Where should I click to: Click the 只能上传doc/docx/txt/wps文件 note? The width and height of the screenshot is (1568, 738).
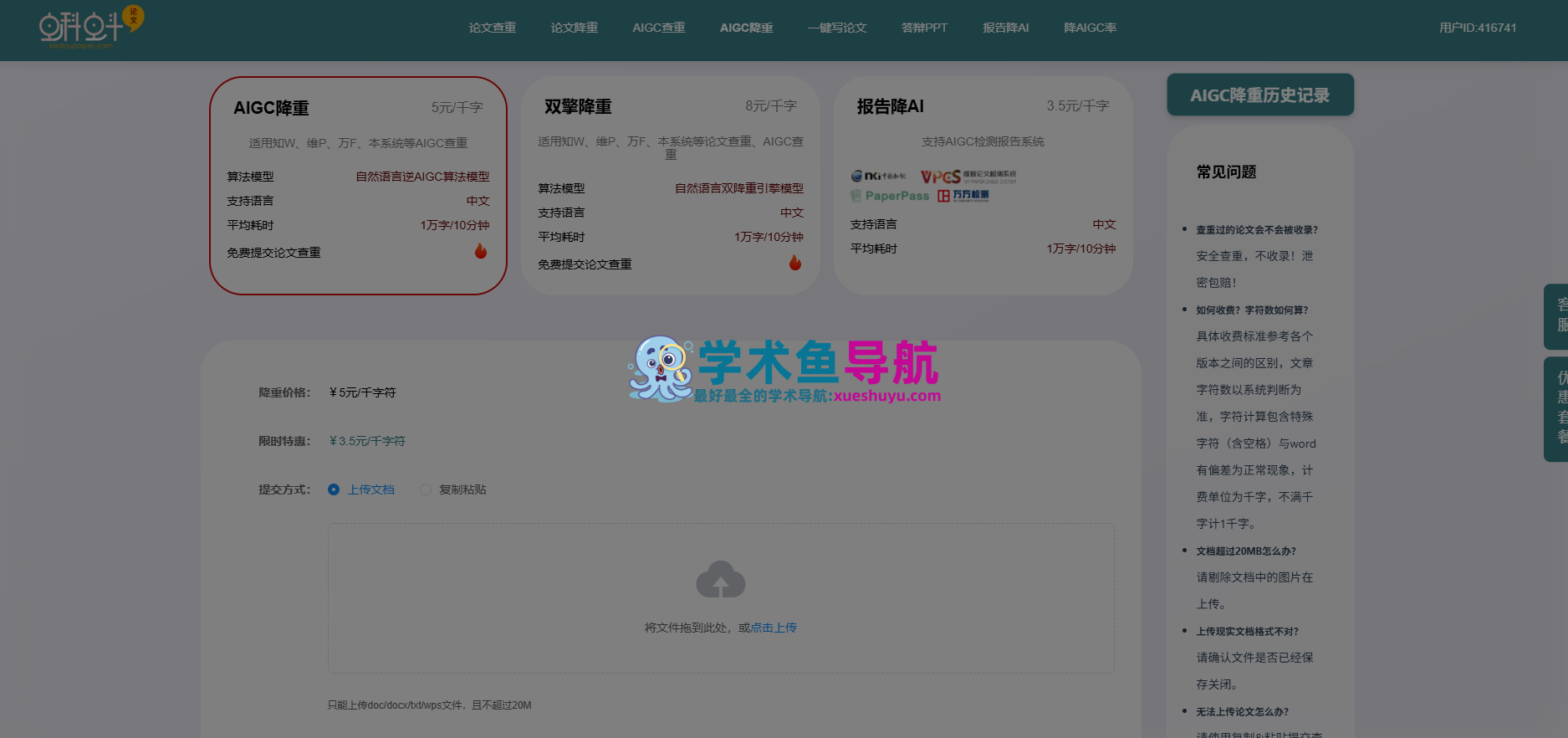coord(429,705)
